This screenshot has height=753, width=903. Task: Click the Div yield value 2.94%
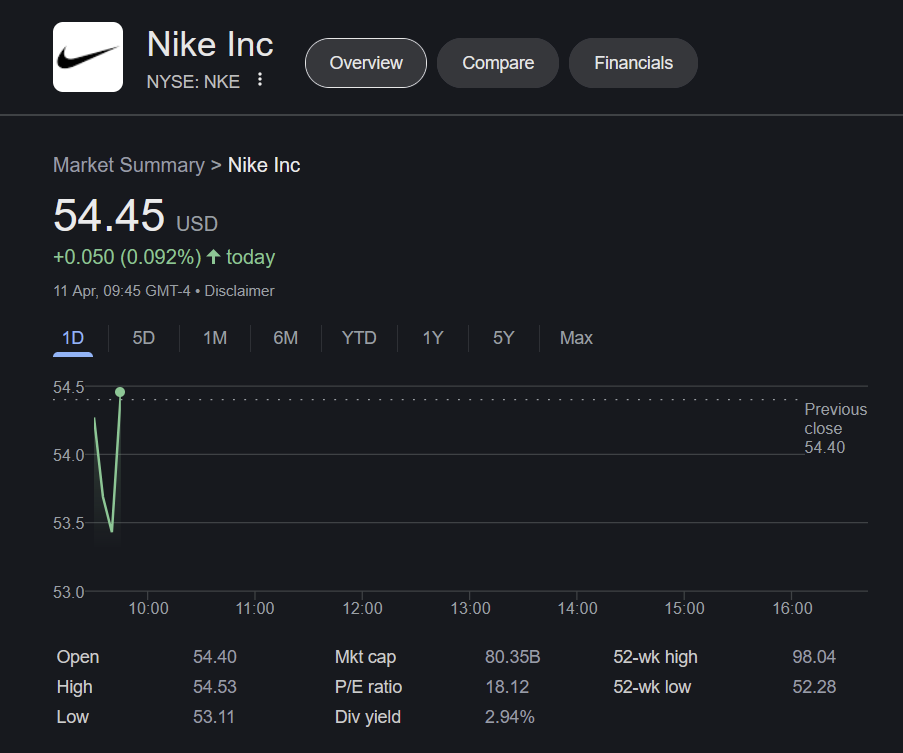coord(510,717)
